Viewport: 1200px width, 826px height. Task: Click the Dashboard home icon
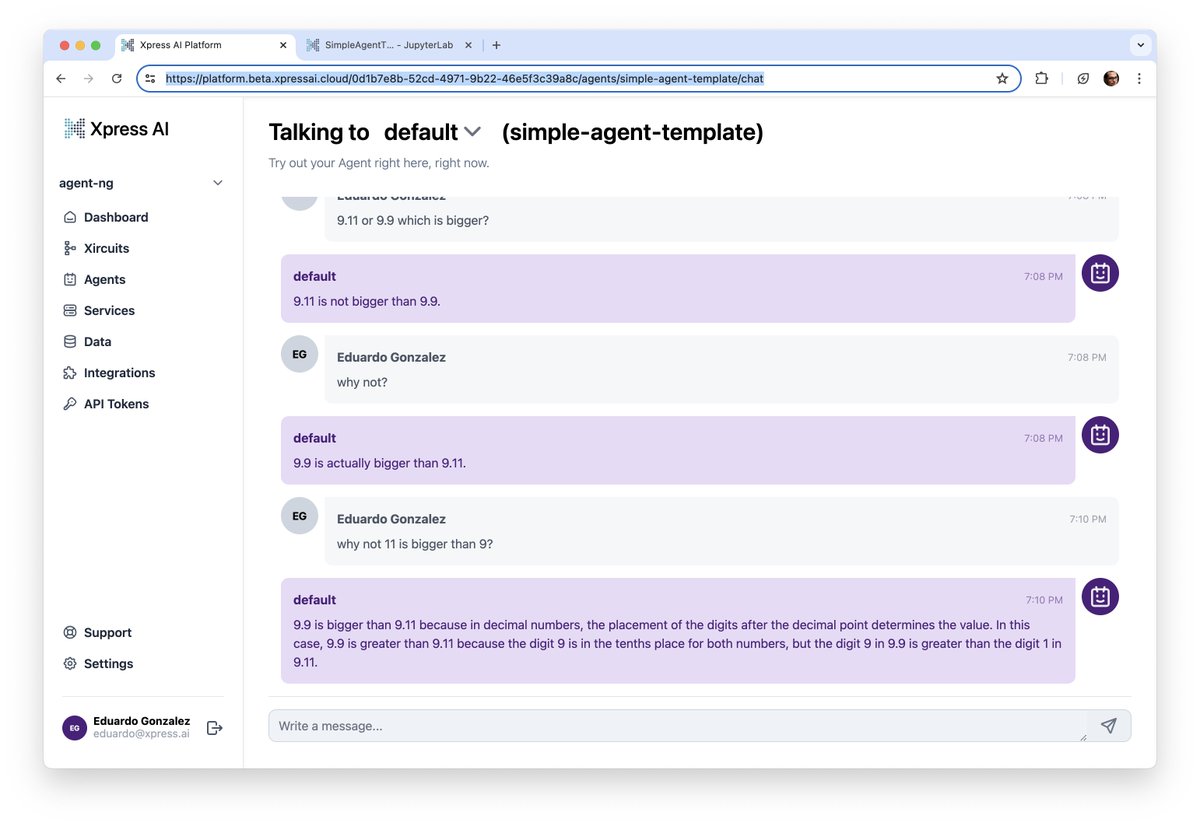click(70, 217)
